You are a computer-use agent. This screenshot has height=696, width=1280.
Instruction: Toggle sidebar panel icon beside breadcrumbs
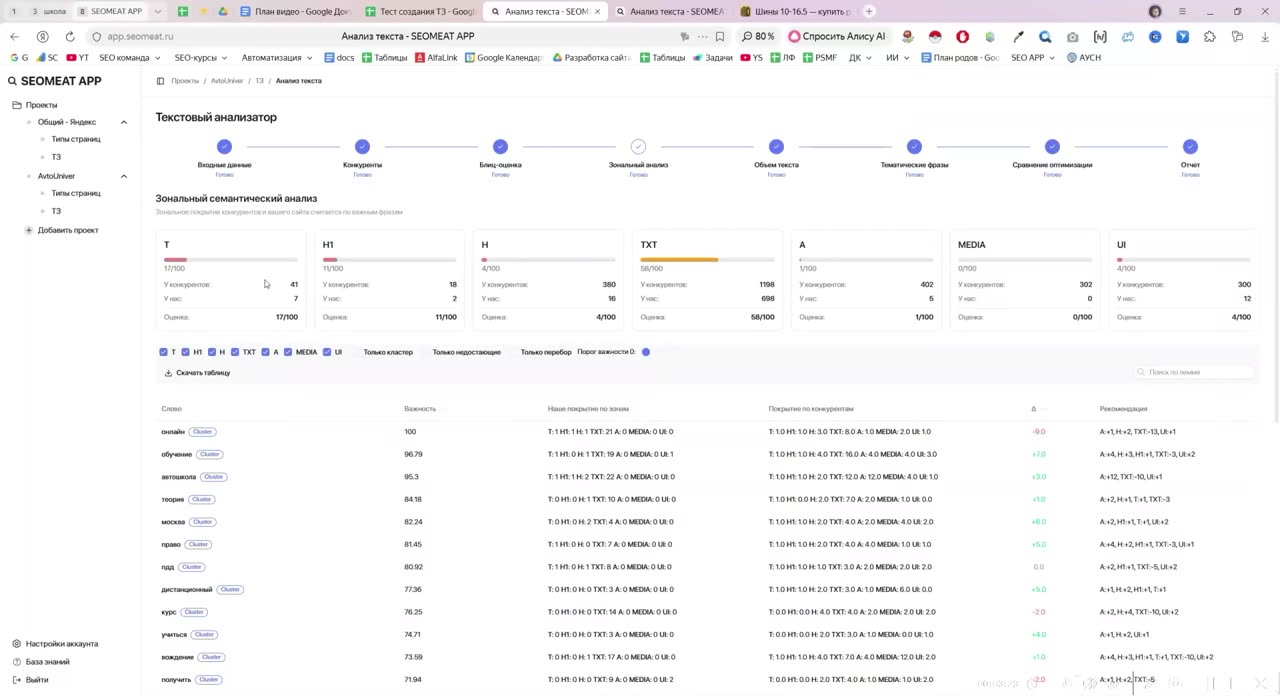coord(160,81)
